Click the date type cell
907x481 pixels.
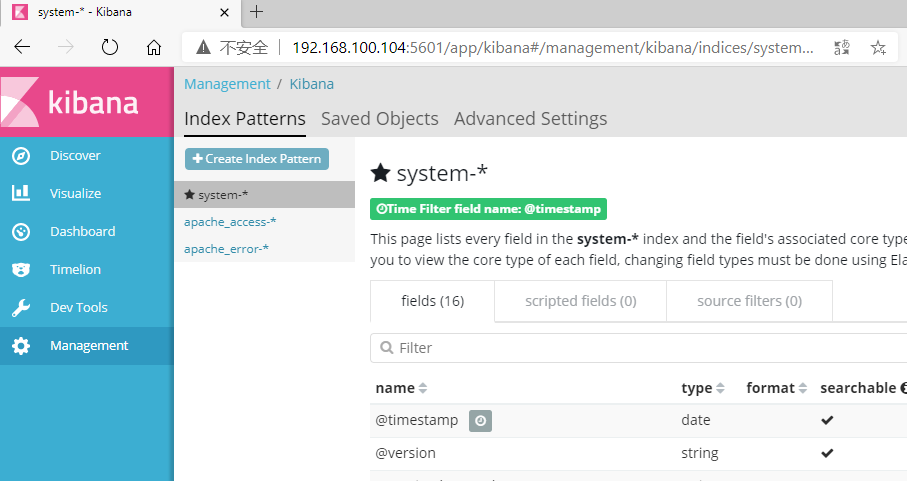pos(695,420)
